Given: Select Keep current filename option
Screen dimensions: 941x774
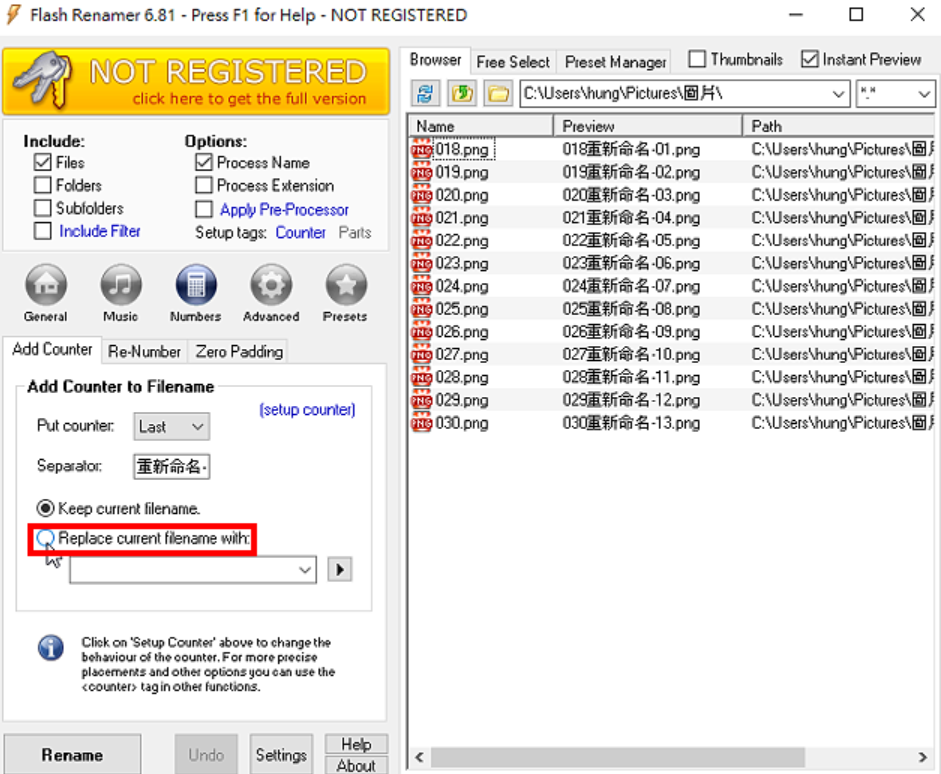Looking at the screenshot, I should click(x=45, y=509).
